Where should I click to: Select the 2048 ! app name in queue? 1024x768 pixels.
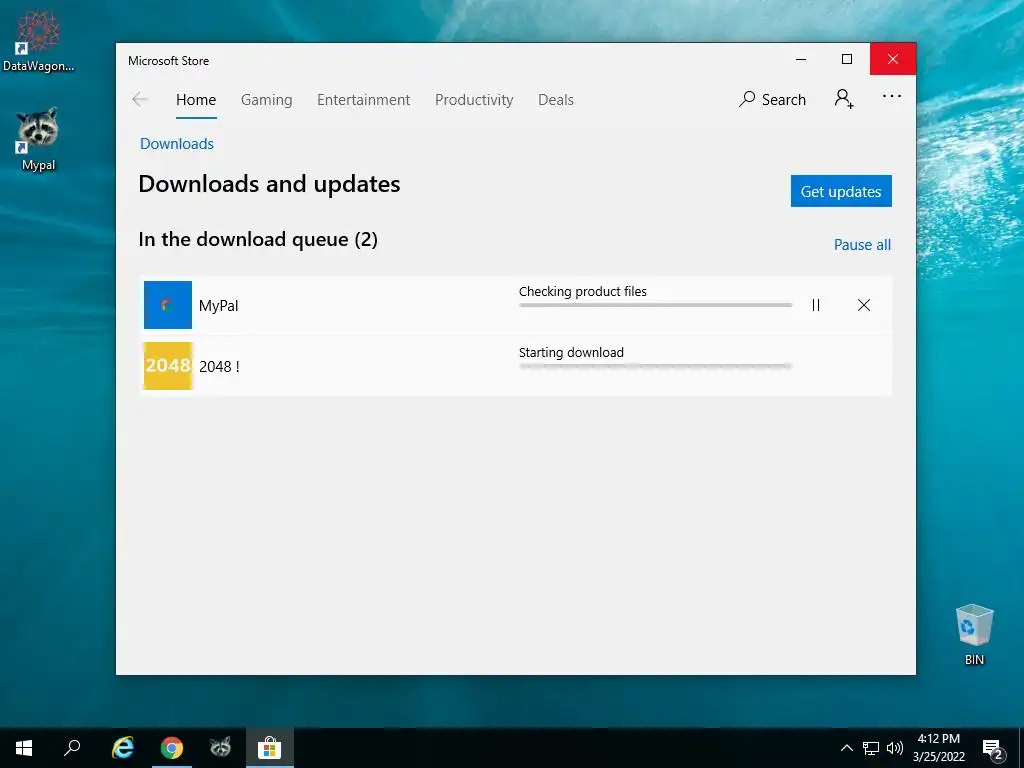219,366
